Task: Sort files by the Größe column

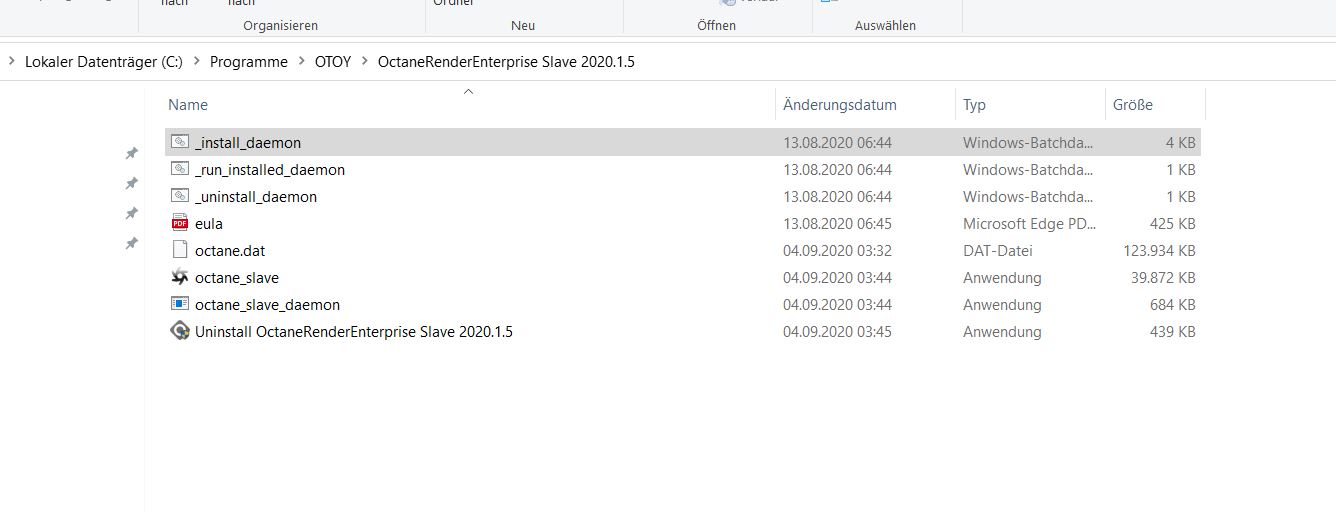Action: [1133, 104]
